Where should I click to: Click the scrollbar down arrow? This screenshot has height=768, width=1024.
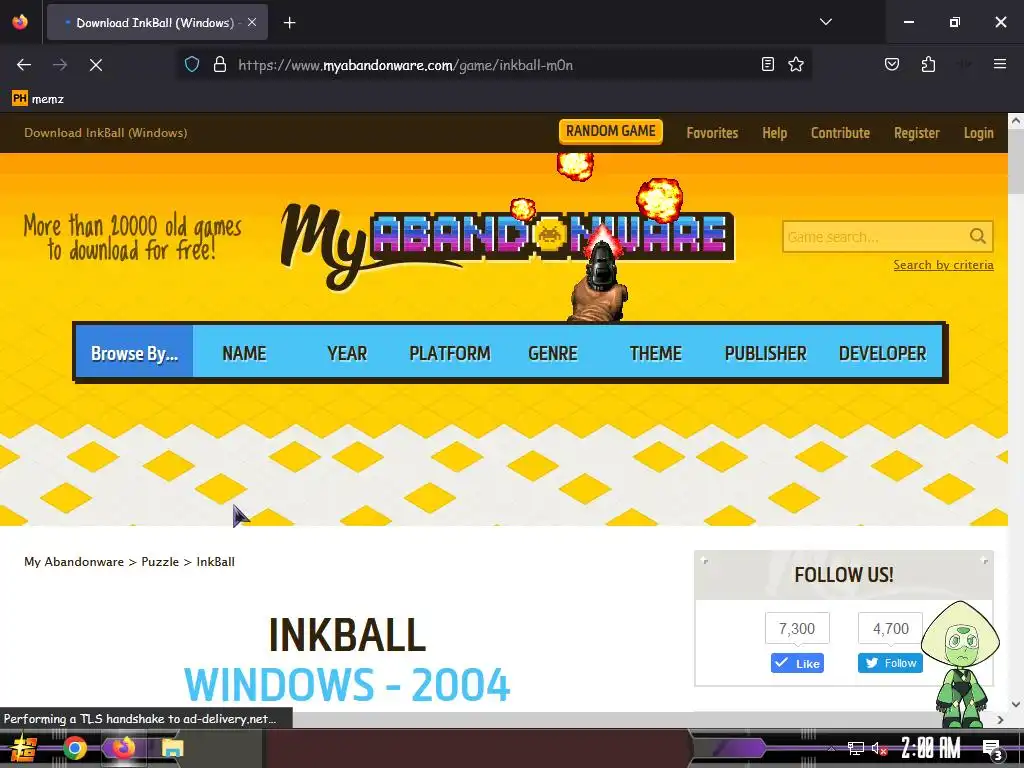click(x=1016, y=704)
